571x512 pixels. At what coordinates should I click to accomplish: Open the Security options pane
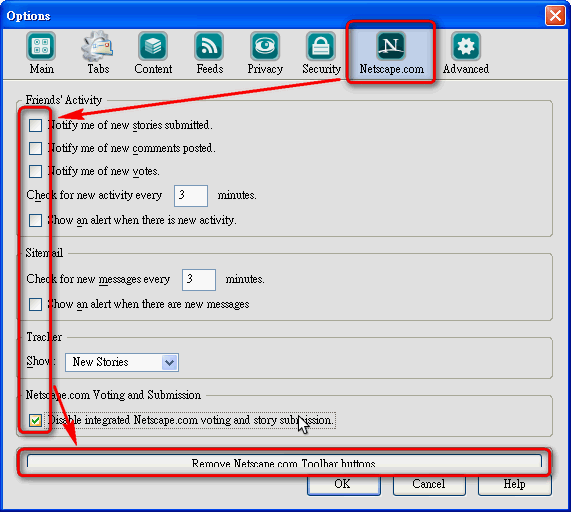[x=321, y=53]
